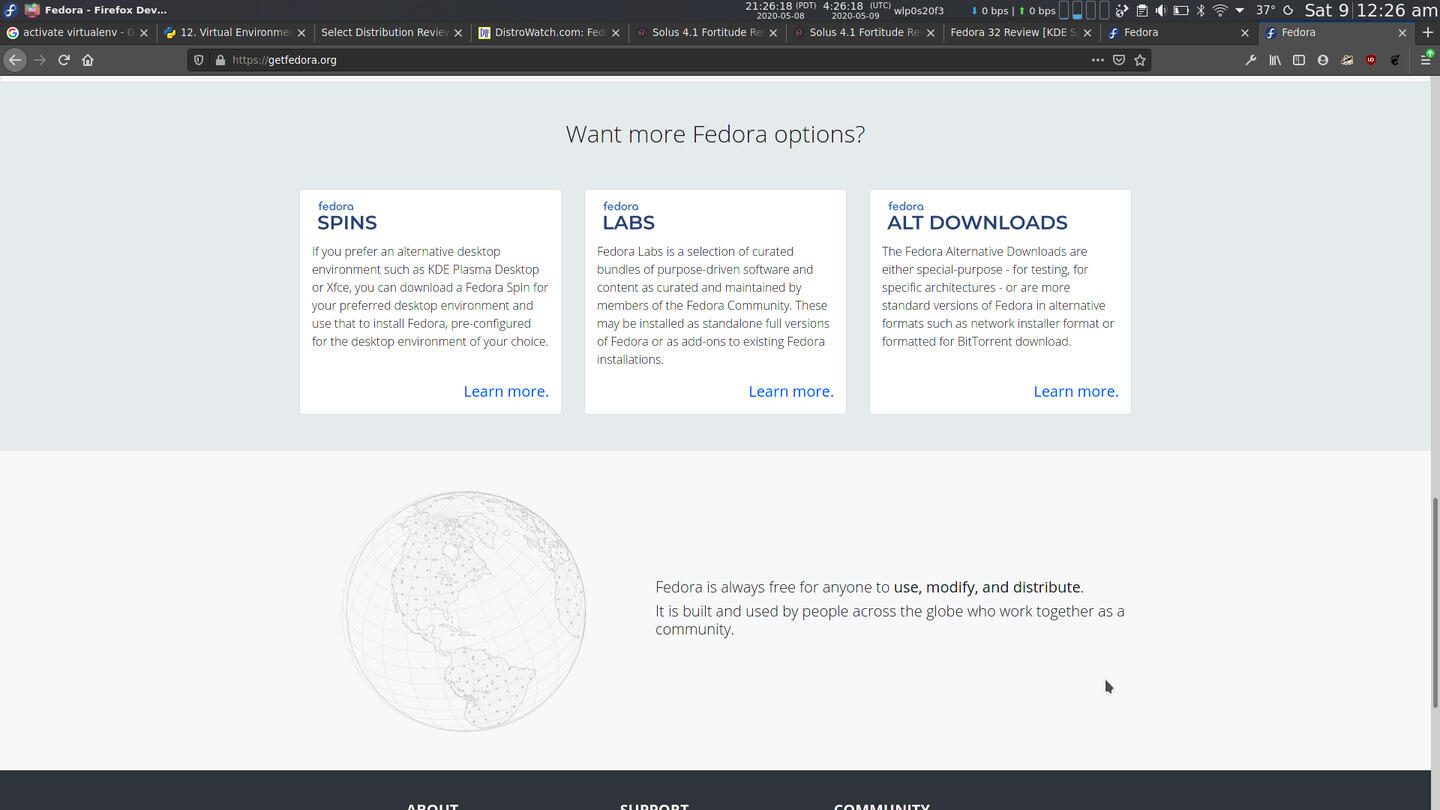The width and height of the screenshot is (1440, 810).
Task: Open clipboard icon in system tray
Action: tap(1142, 10)
